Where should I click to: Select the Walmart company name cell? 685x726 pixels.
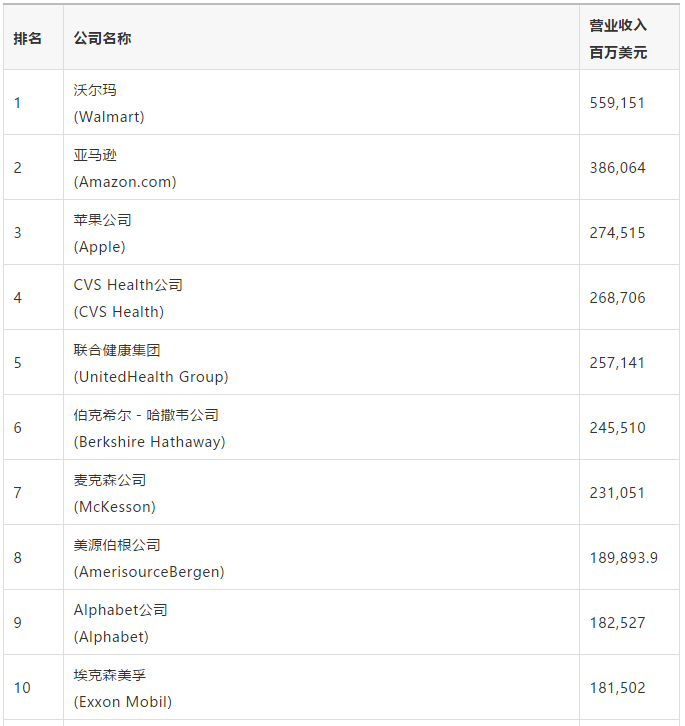(109, 103)
